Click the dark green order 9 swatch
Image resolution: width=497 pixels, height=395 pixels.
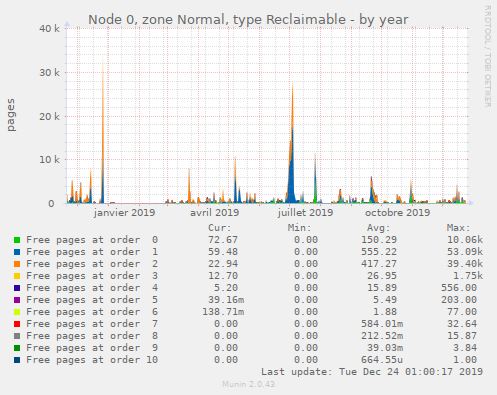pos(17,348)
